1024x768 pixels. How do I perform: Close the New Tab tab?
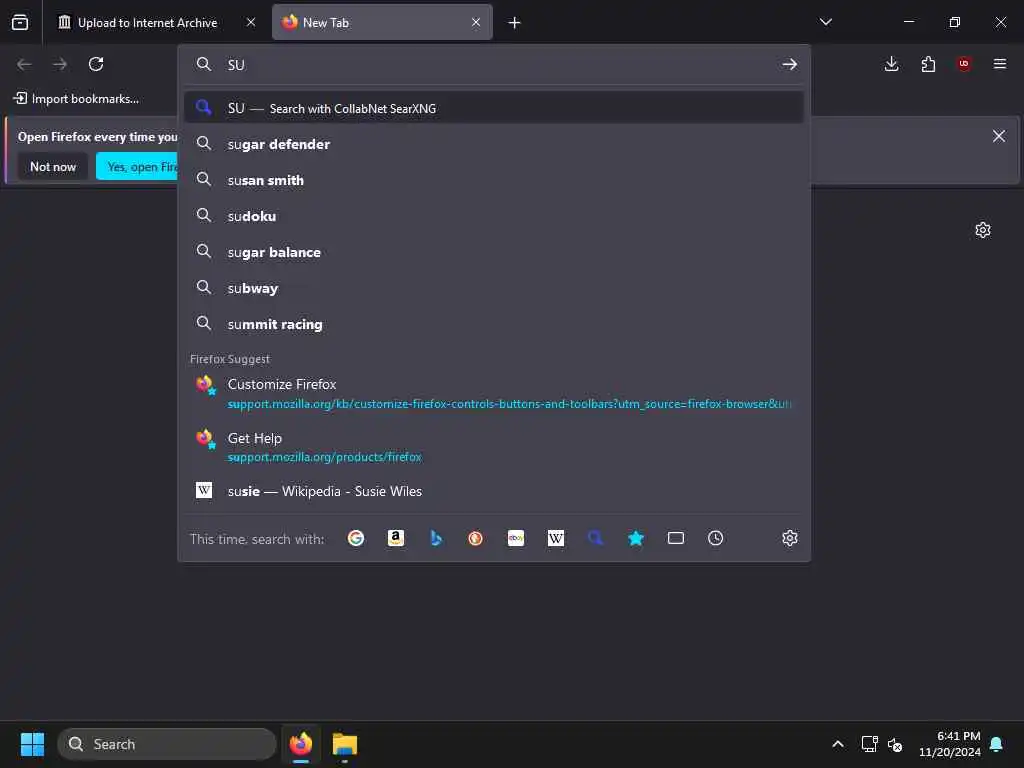click(476, 22)
